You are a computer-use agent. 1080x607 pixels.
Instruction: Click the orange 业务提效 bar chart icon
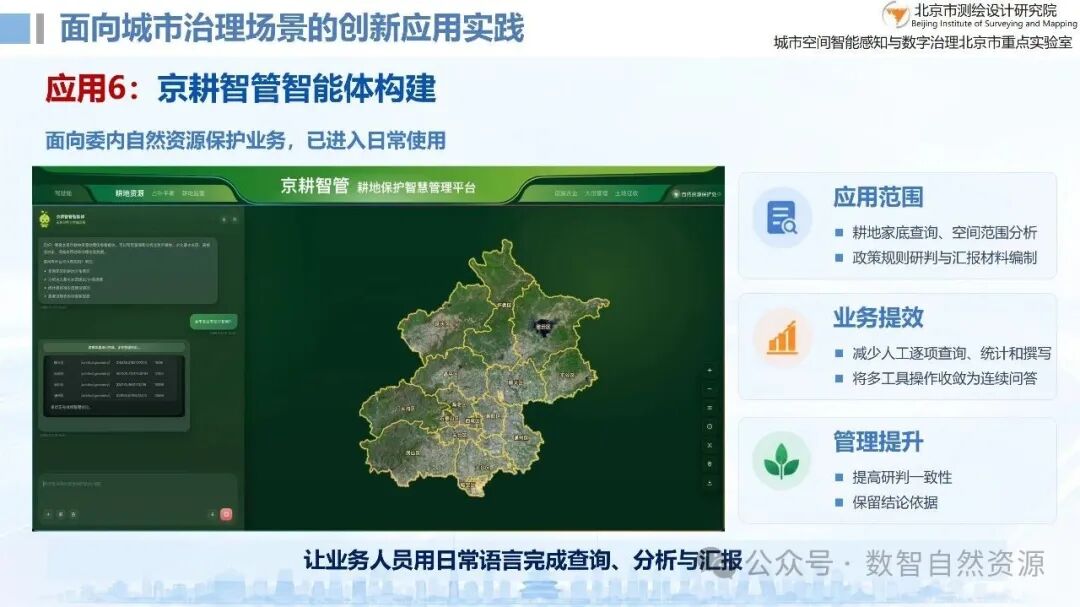[x=782, y=339]
